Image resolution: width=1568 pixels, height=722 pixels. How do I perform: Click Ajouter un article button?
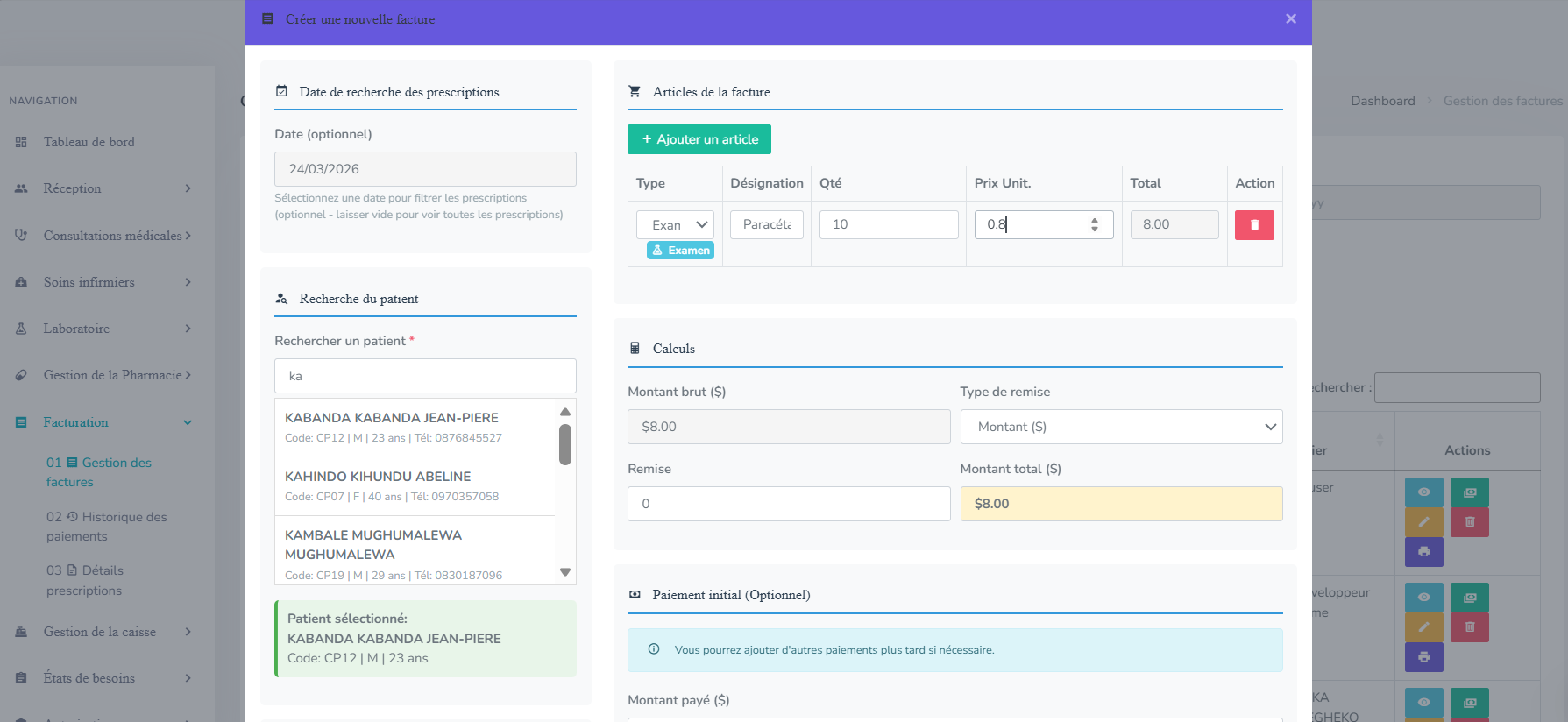coord(699,139)
